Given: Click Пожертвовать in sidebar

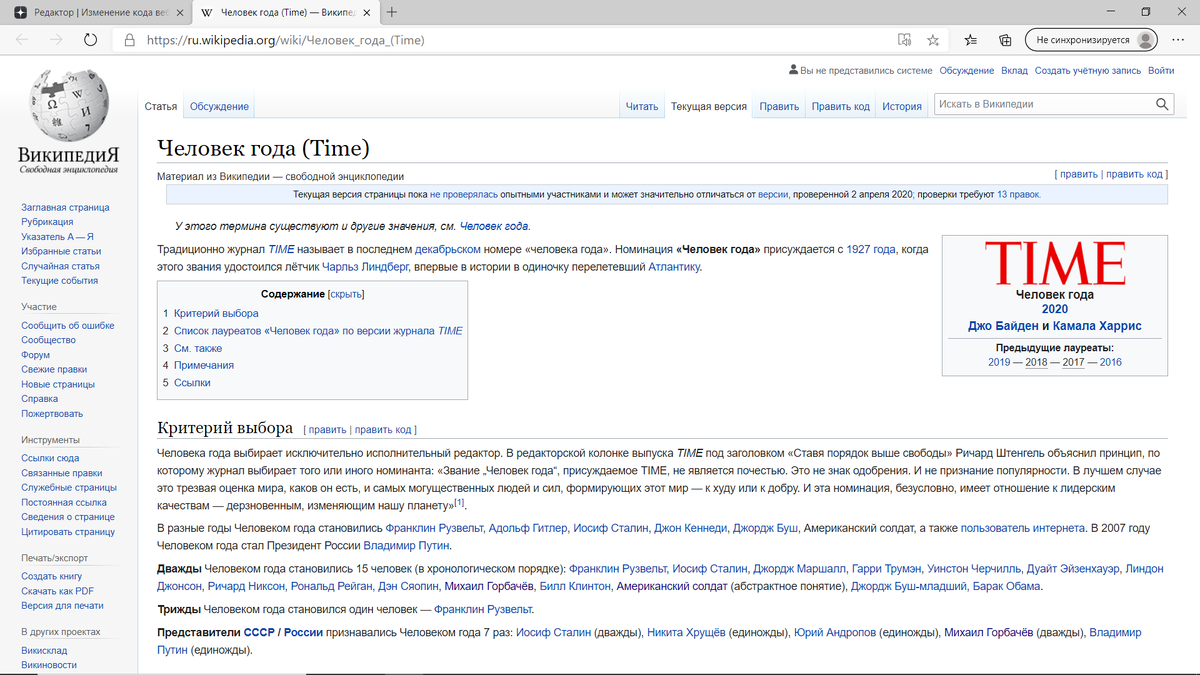Looking at the screenshot, I should [52, 414].
